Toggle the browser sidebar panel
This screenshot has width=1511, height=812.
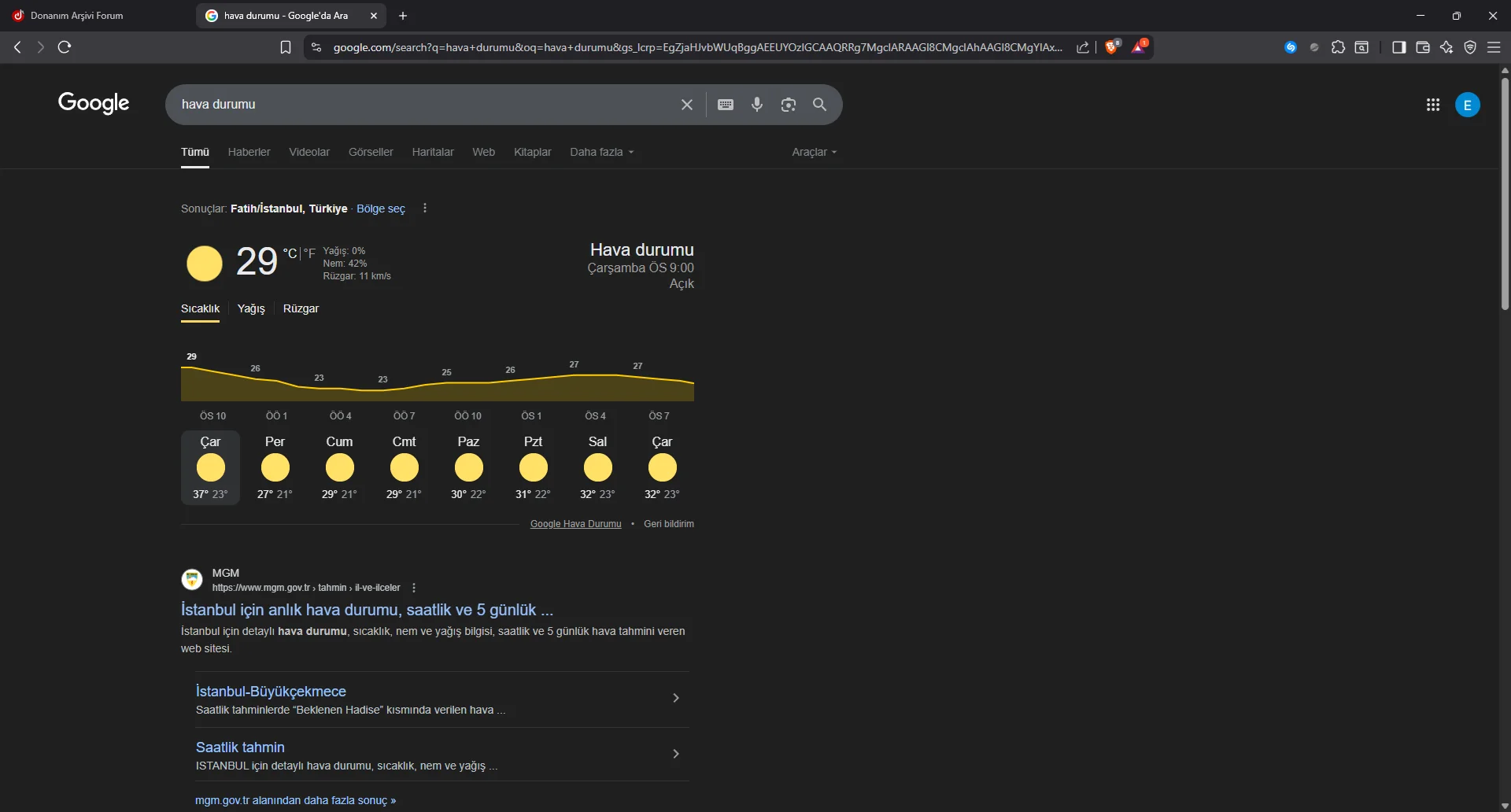1398,47
